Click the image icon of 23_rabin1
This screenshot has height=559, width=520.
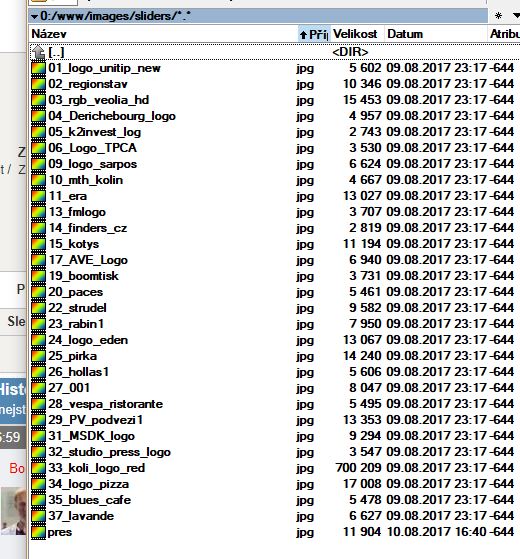coord(38,324)
